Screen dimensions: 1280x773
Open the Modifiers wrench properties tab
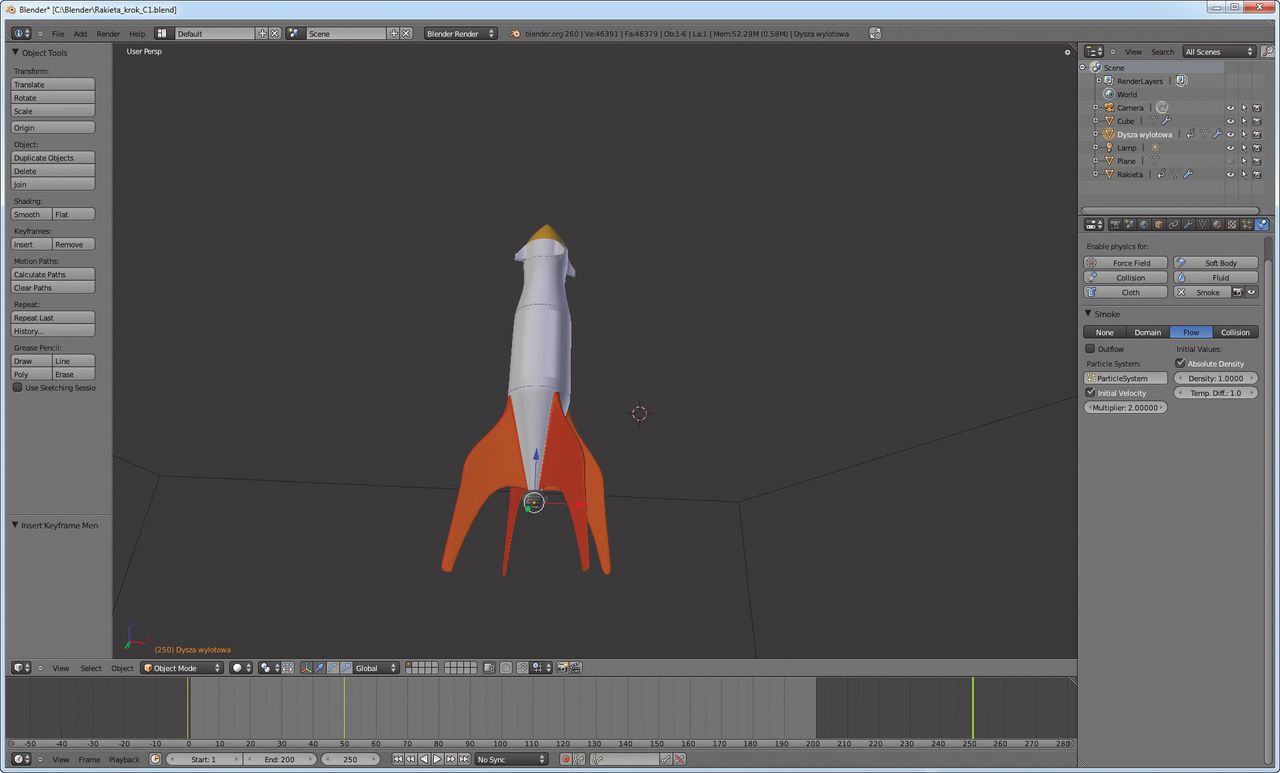(x=1188, y=224)
